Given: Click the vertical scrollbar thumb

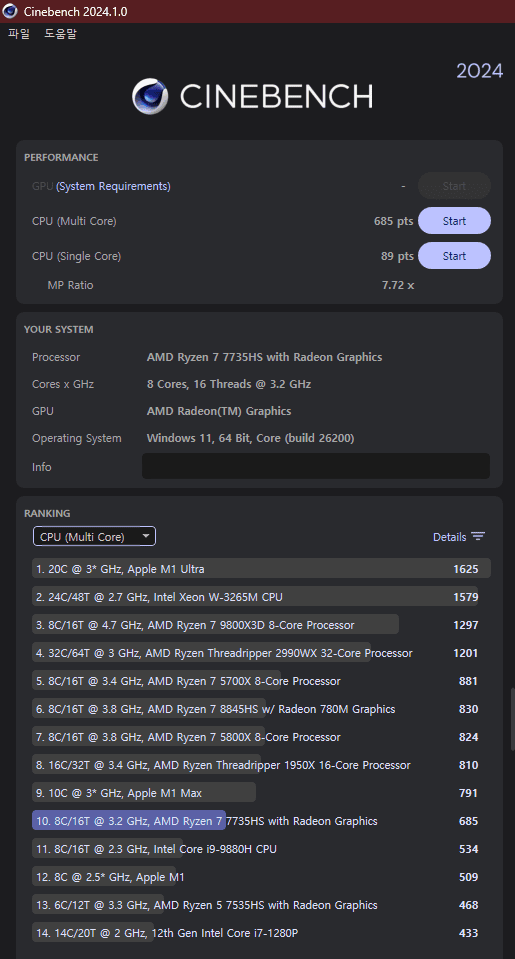Looking at the screenshot, I should 513,719.
